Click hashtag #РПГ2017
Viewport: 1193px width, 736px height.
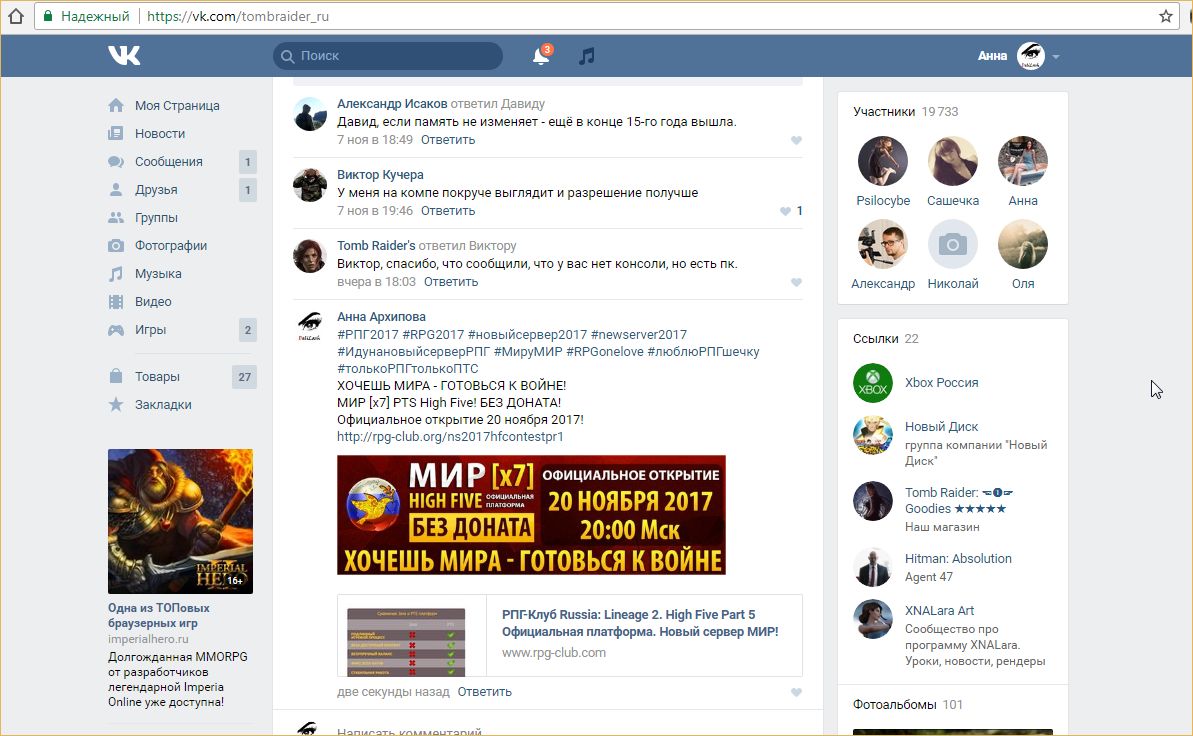pos(367,335)
